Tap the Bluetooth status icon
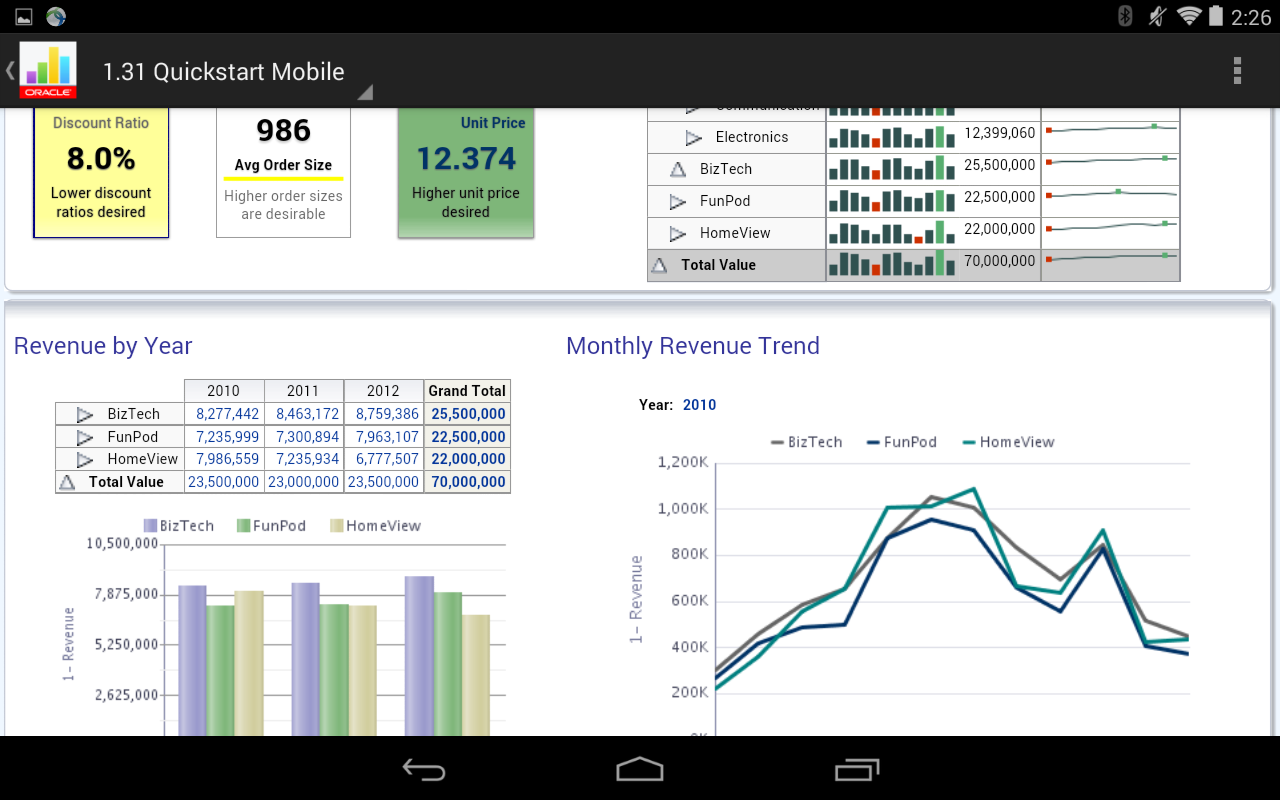Viewport: 1280px width, 800px height. [x=1125, y=16]
